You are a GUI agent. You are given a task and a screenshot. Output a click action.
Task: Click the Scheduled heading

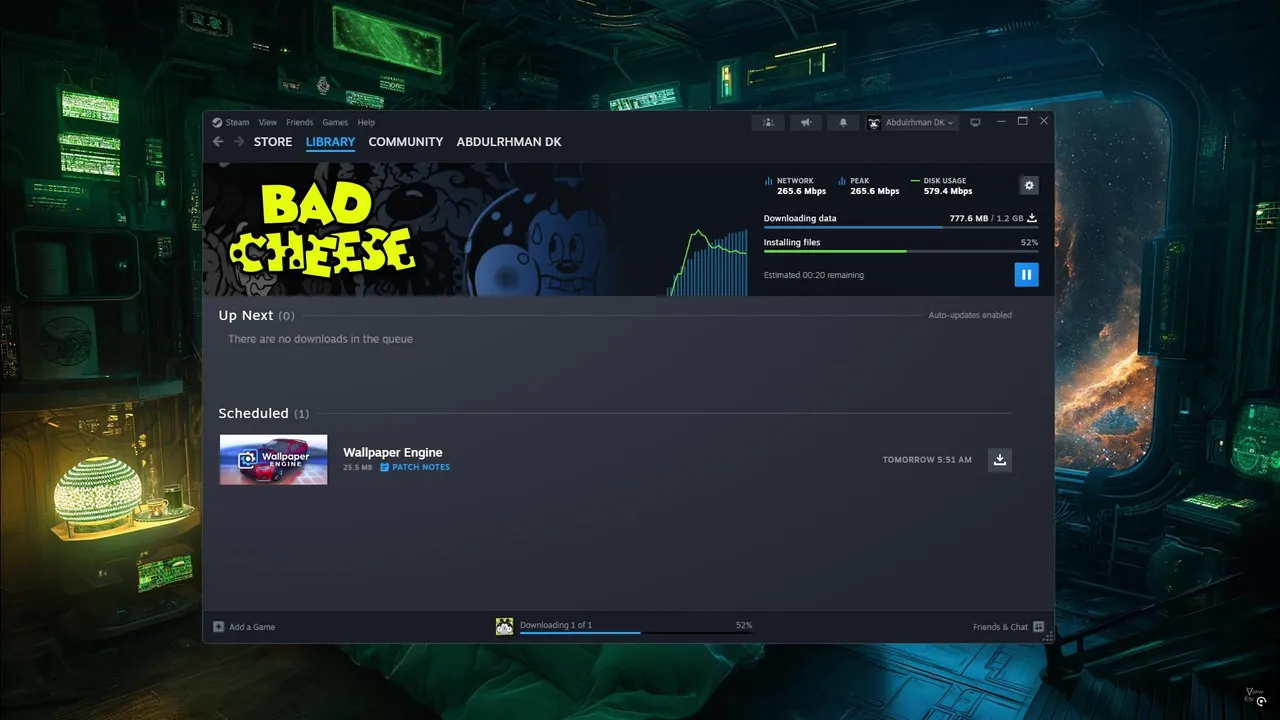[253, 413]
